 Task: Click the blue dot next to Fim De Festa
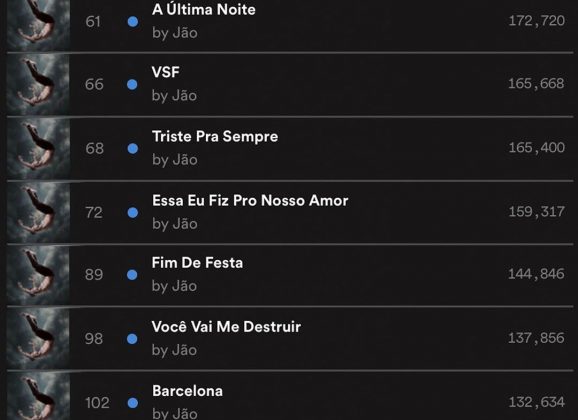(x=132, y=275)
